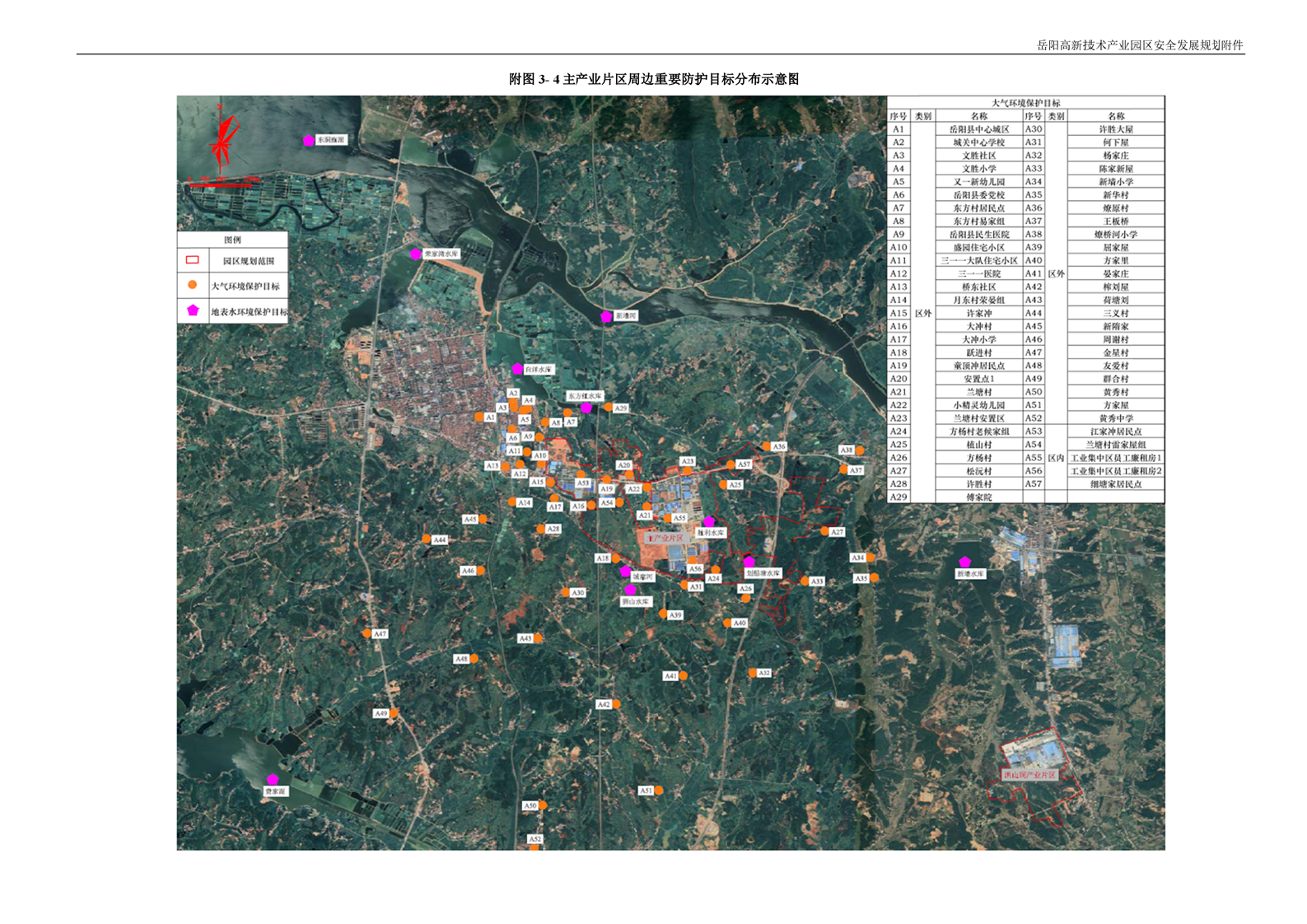Click the orange circle in the legend
The width and height of the screenshot is (1307, 924).
(x=192, y=285)
